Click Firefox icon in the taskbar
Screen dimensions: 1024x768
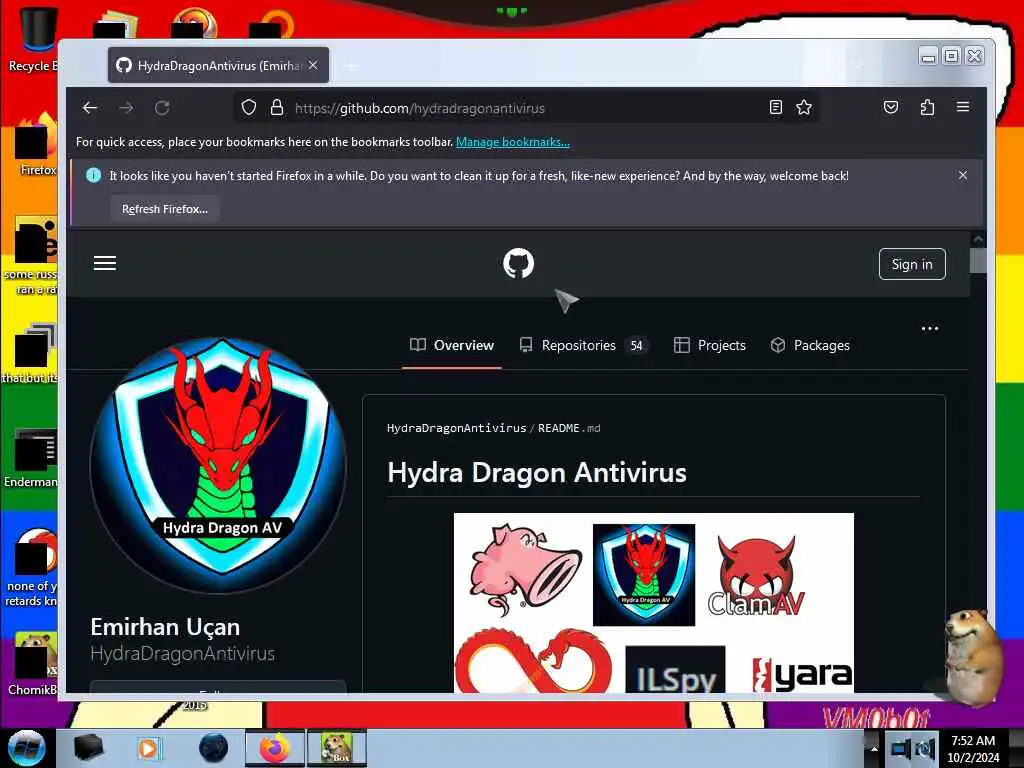pyautogui.click(x=275, y=748)
